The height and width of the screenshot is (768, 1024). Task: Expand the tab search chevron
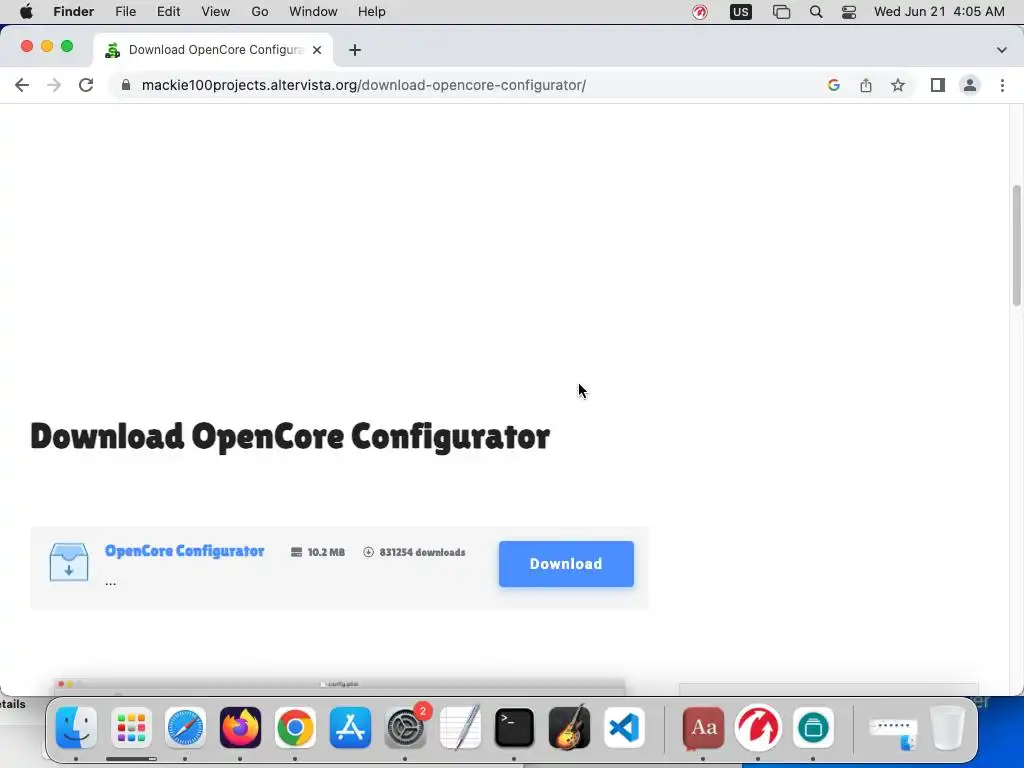click(1001, 50)
